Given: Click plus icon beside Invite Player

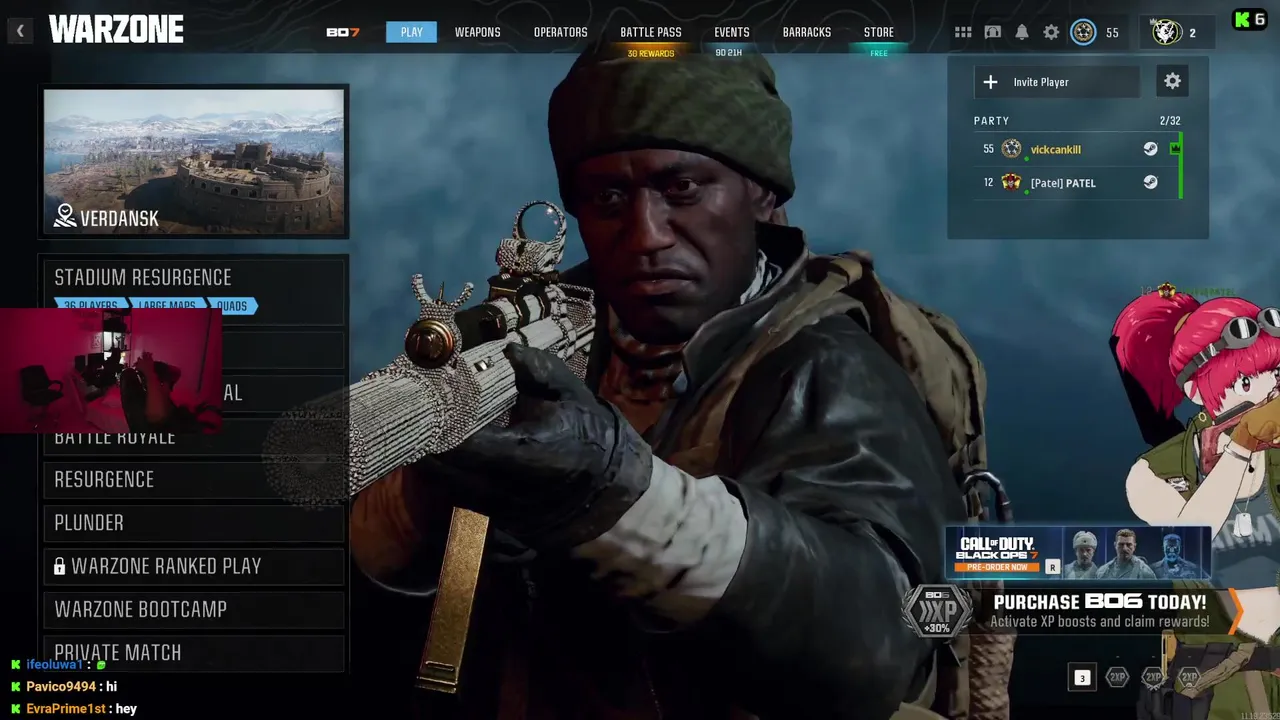Looking at the screenshot, I should 990,82.
